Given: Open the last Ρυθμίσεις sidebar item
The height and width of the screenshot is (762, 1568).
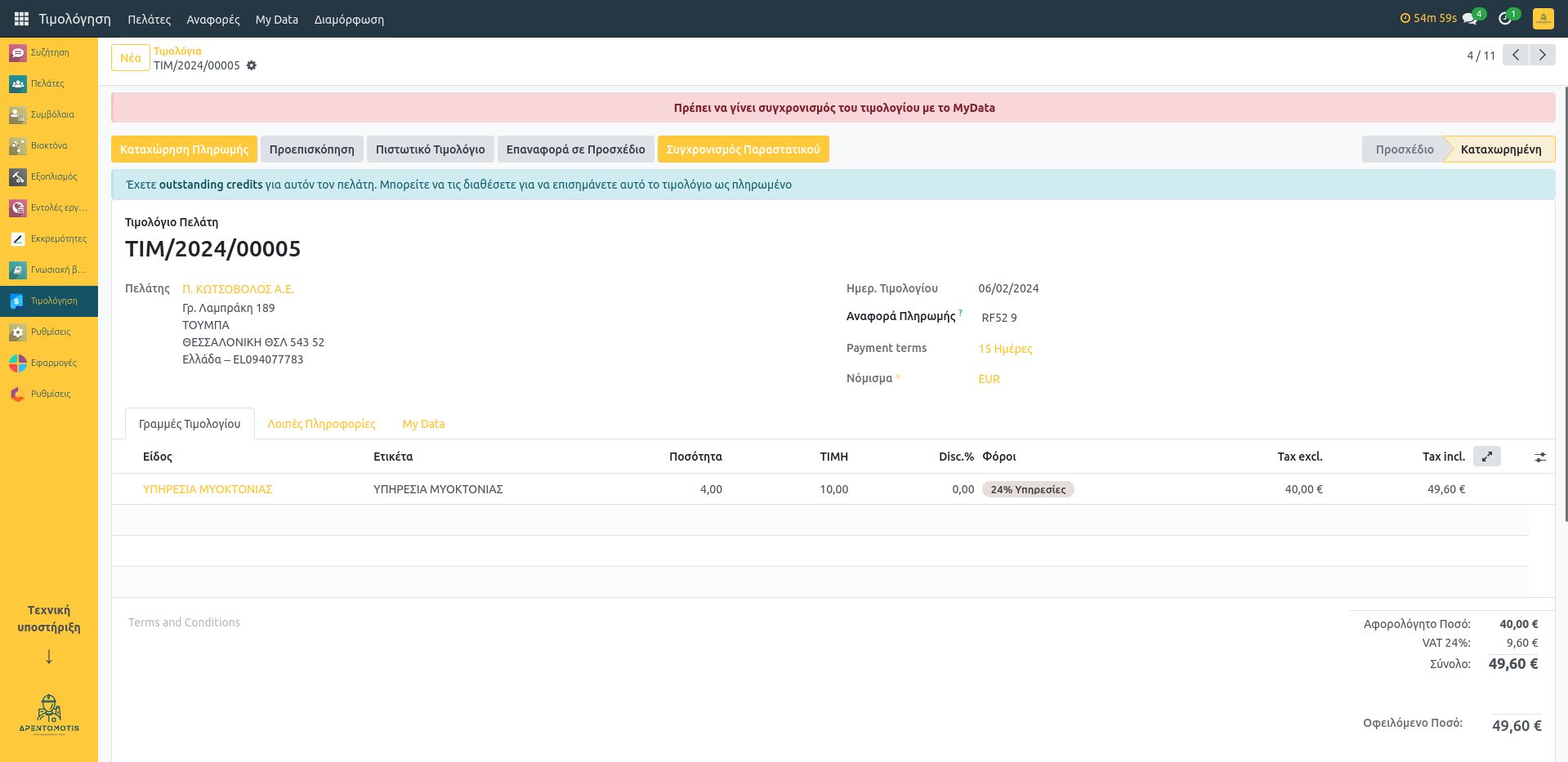Looking at the screenshot, I should click(x=49, y=394).
